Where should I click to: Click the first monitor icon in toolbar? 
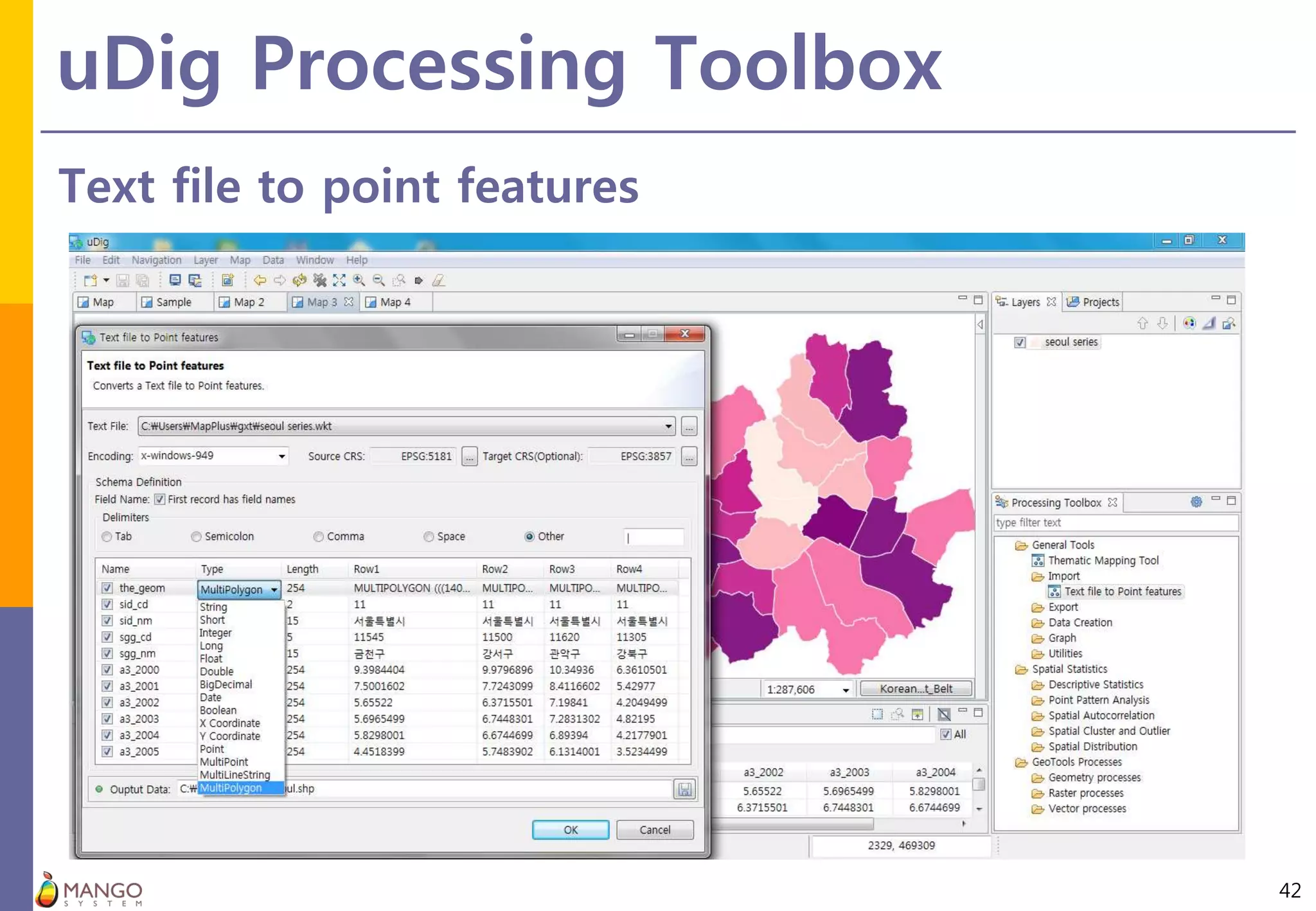175,280
